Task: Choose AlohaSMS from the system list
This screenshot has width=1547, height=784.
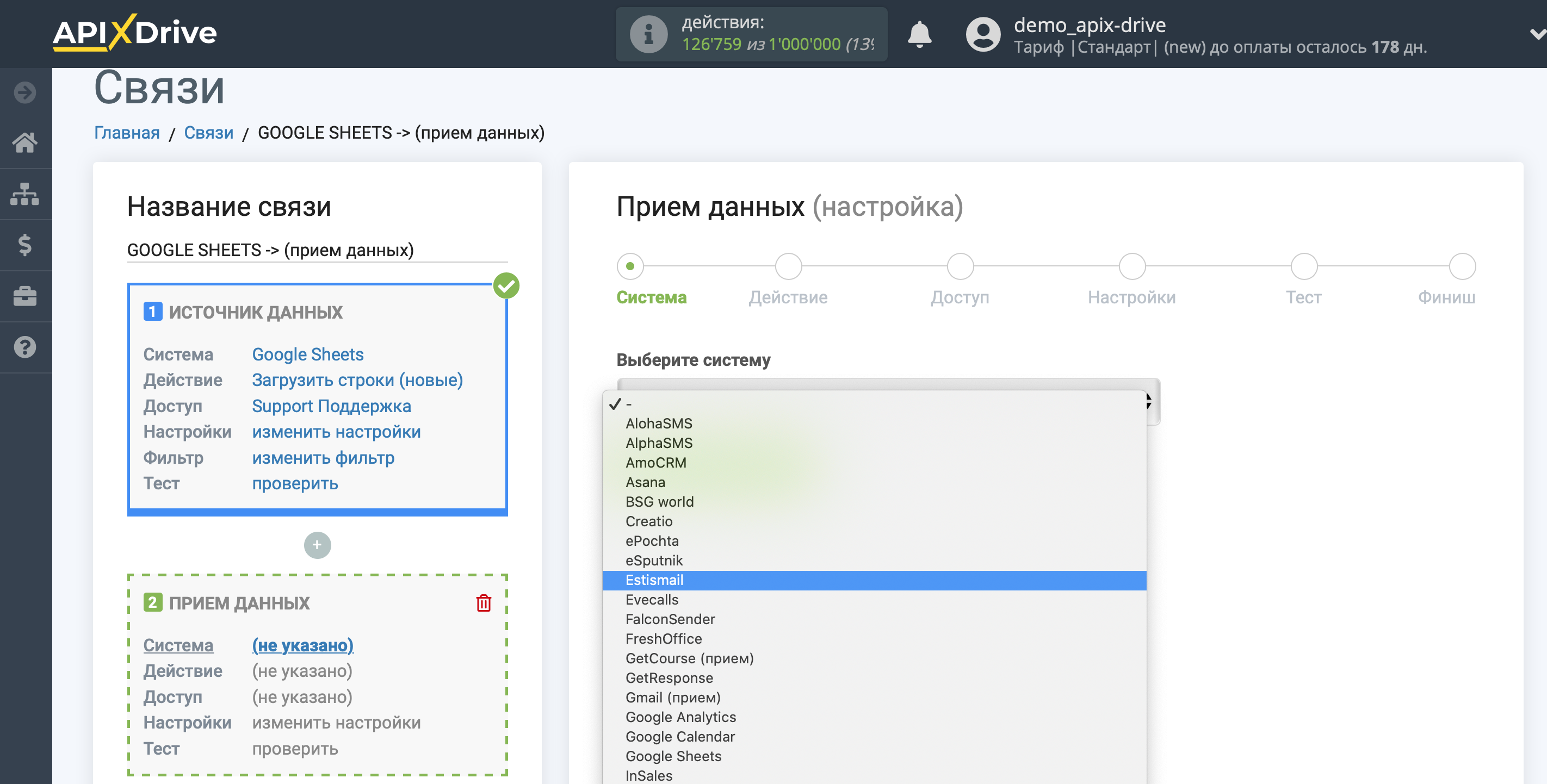Action: [874, 423]
